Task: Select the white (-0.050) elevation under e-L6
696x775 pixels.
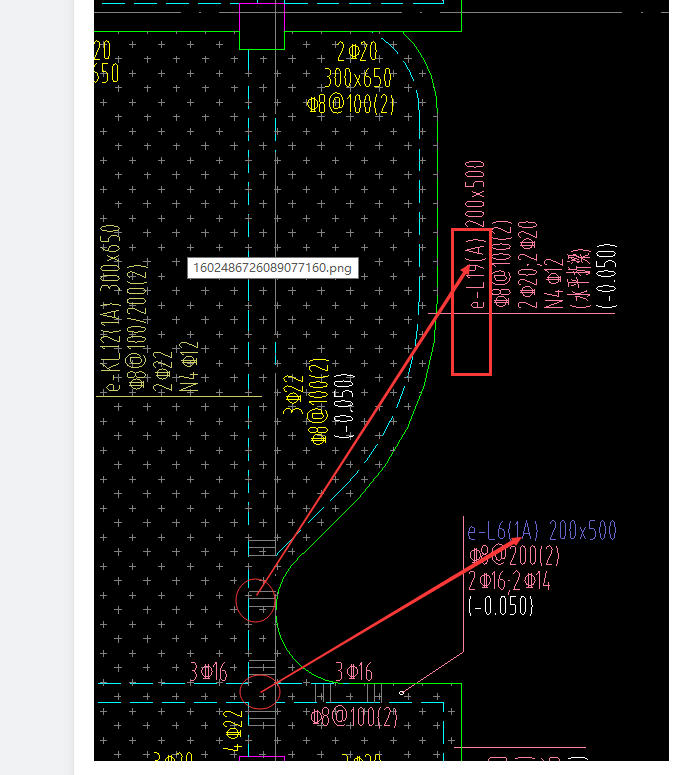Action: point(501,605)
